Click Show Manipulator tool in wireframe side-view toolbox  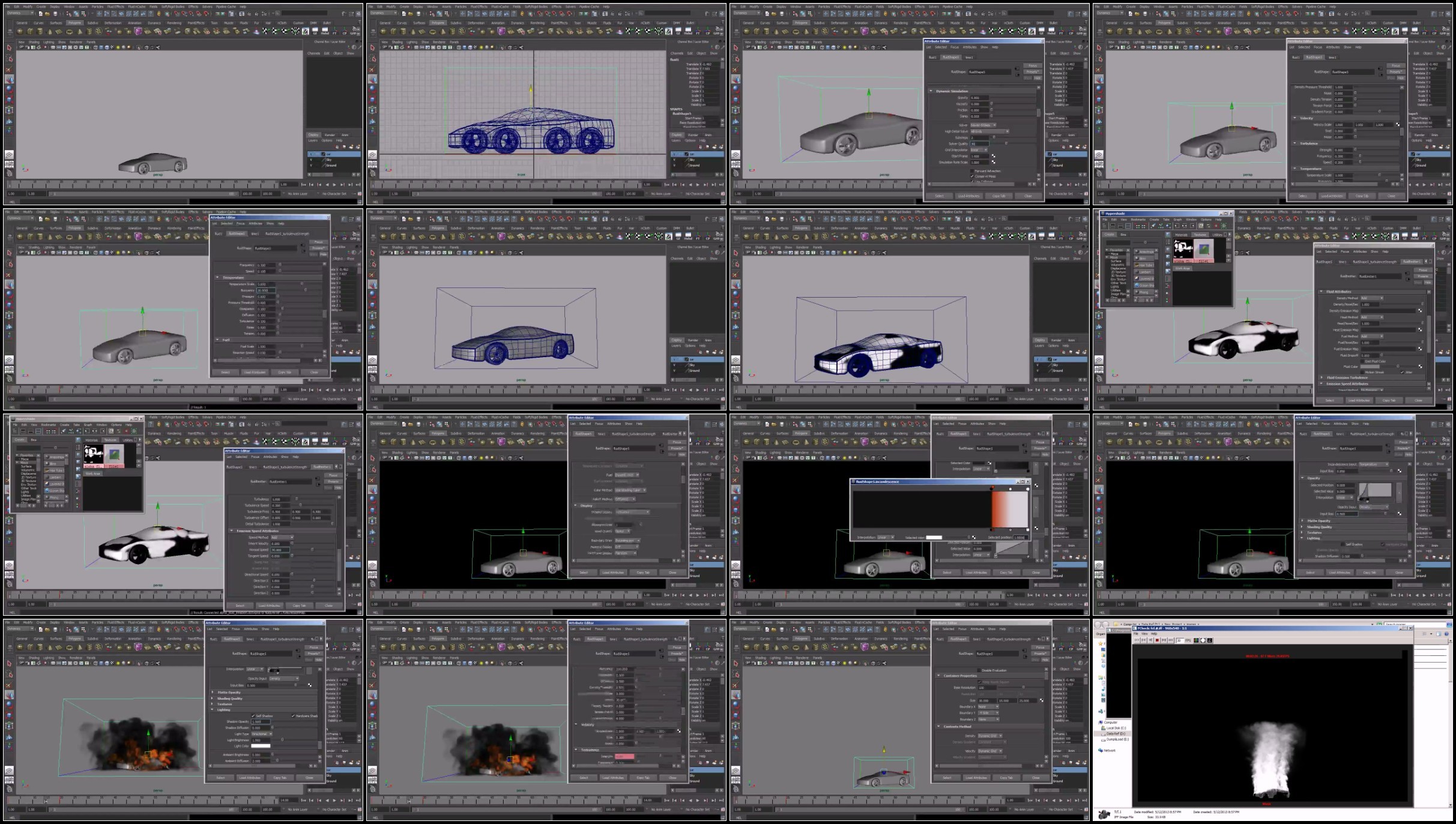(372, 130)
